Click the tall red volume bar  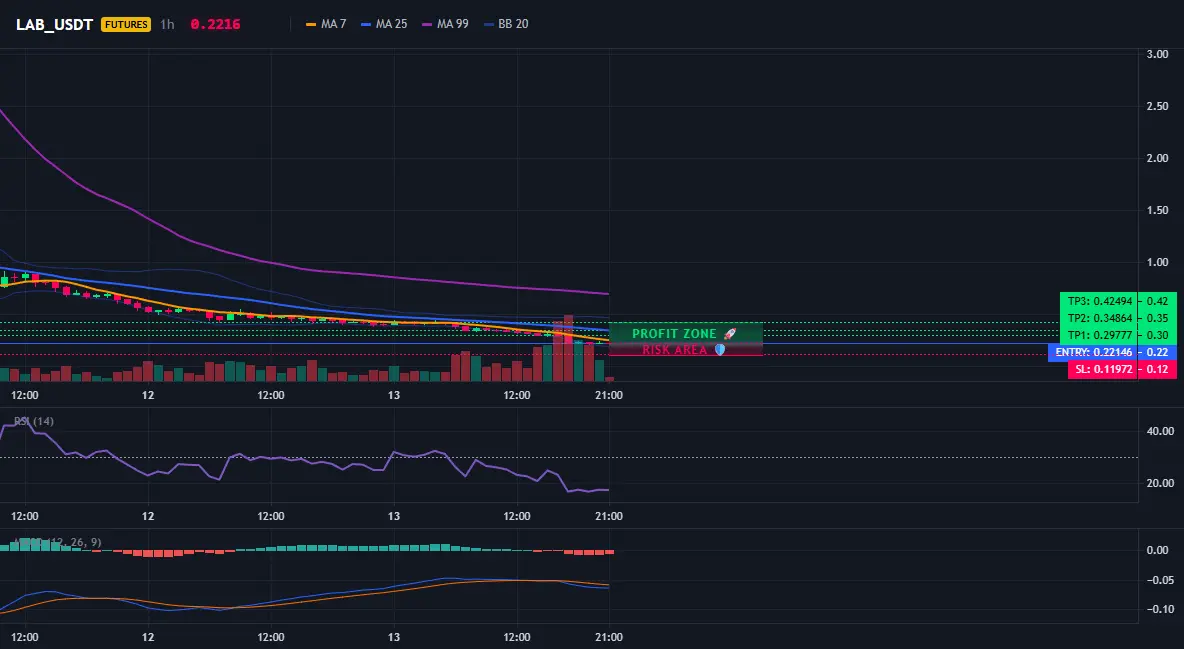coord(568,348)
